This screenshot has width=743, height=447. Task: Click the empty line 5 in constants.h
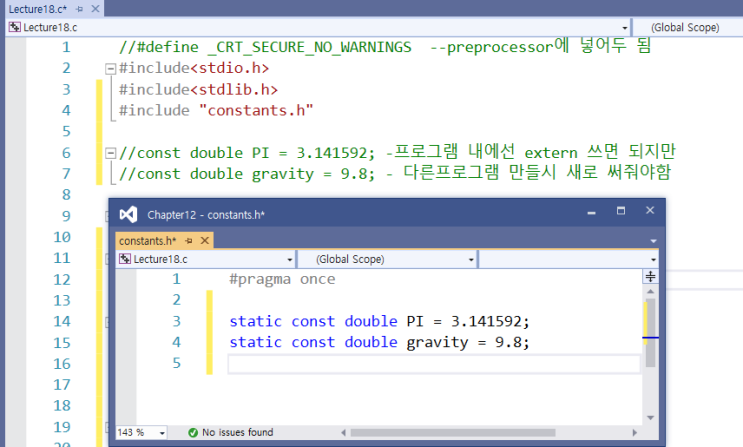(432, 364)
